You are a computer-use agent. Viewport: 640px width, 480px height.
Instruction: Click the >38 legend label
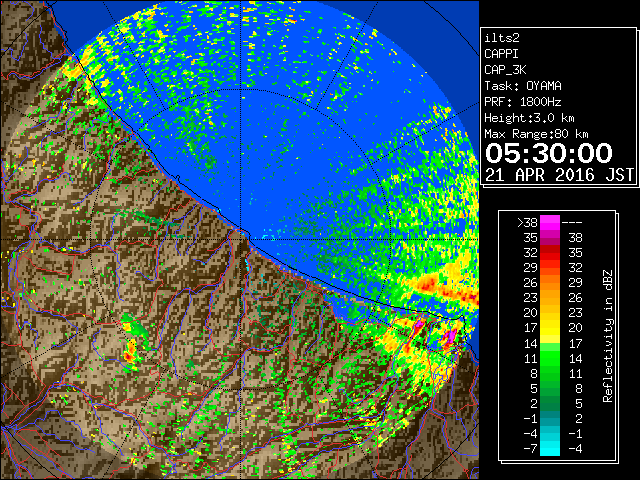coord(527,223)
